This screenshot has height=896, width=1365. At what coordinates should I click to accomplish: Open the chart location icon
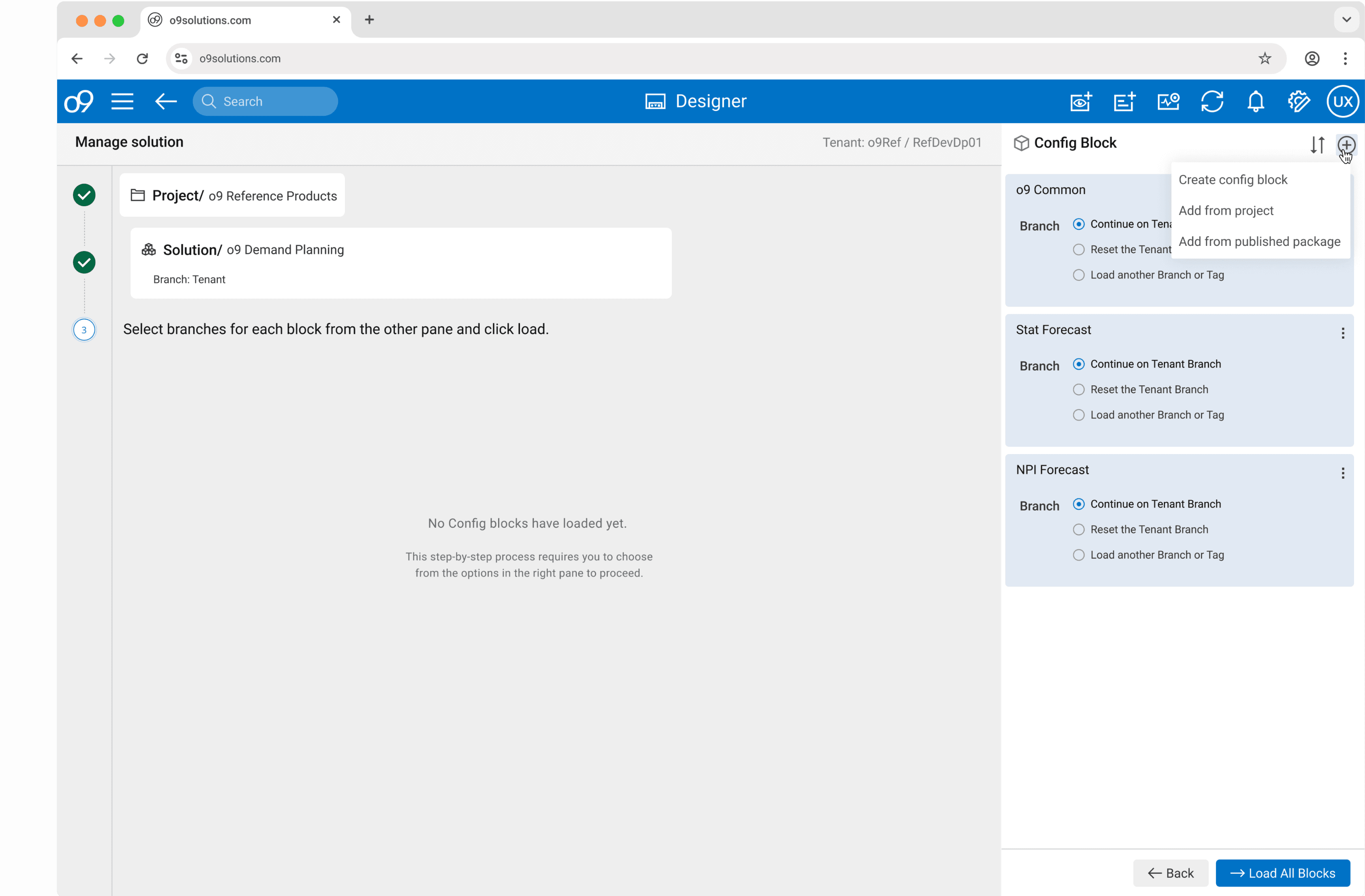(x=1168, y=101)
